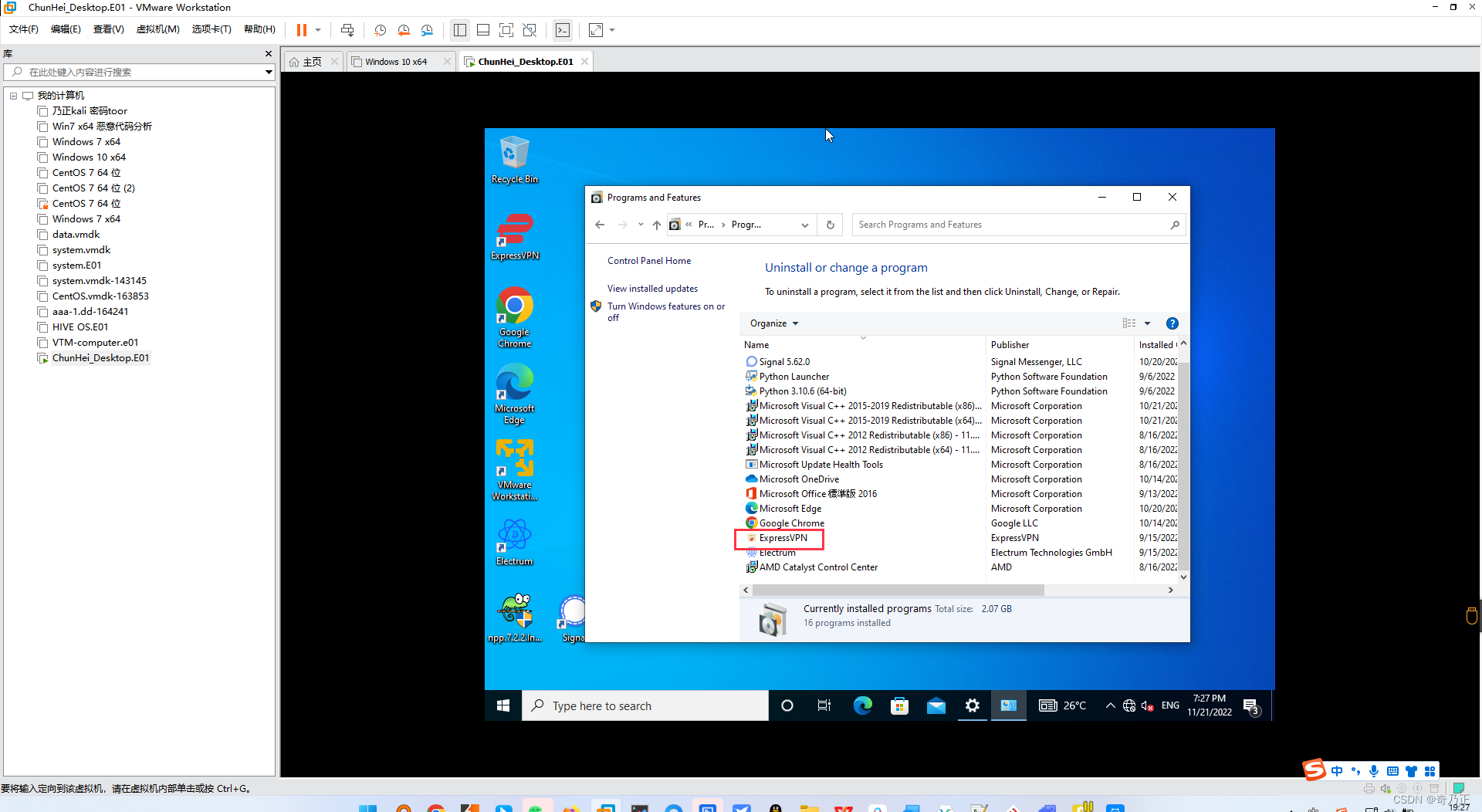
Task: Select VMware Workstation desktop shortcut
Action: pos(515,470)
